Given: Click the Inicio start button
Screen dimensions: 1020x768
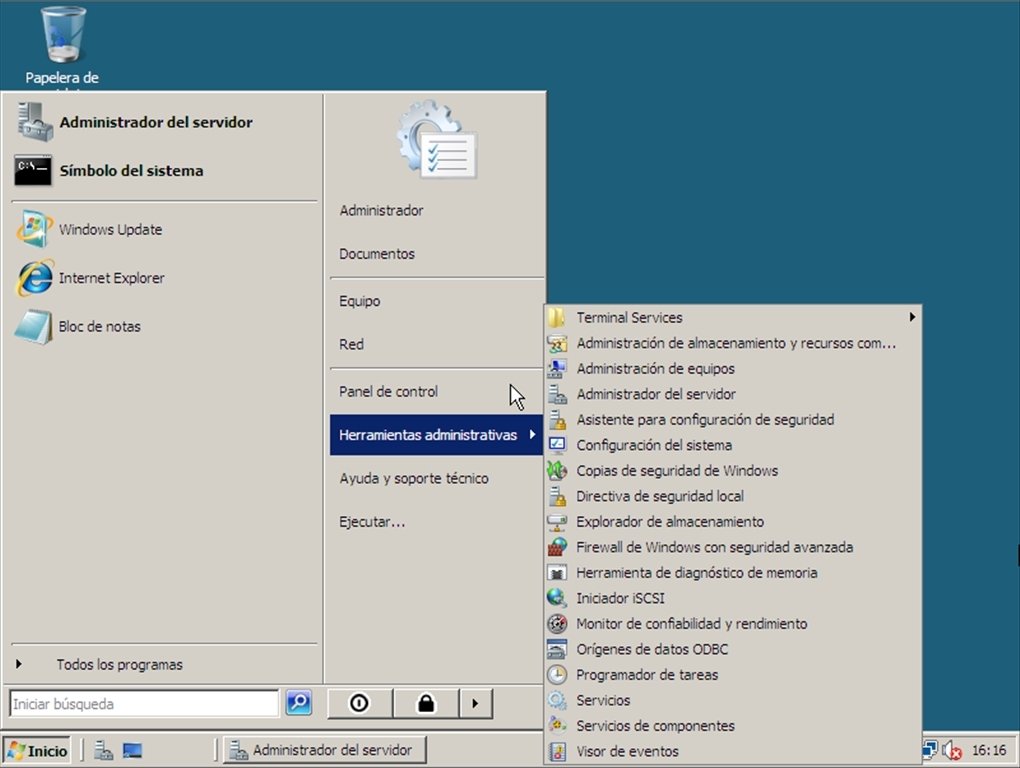Looking at the screenshot, I should tap(38, 750).
